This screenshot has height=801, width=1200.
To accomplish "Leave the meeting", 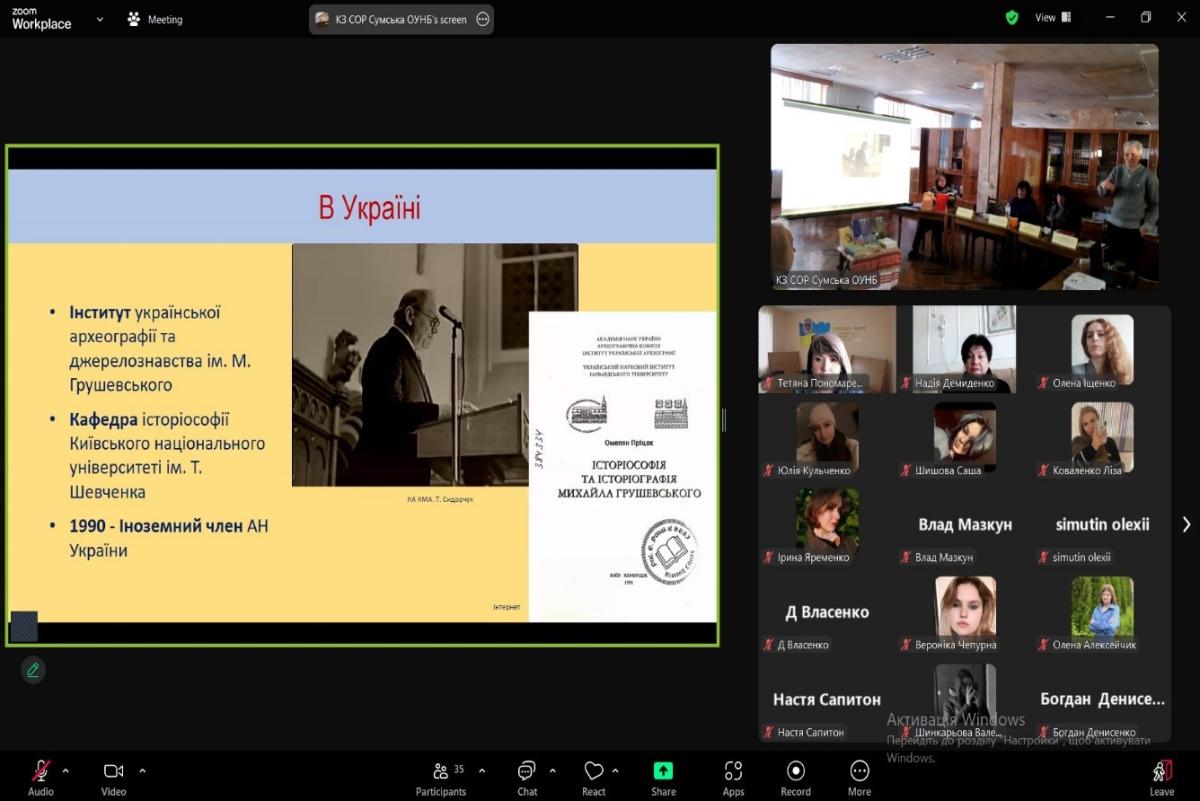I will point(1161,776).
